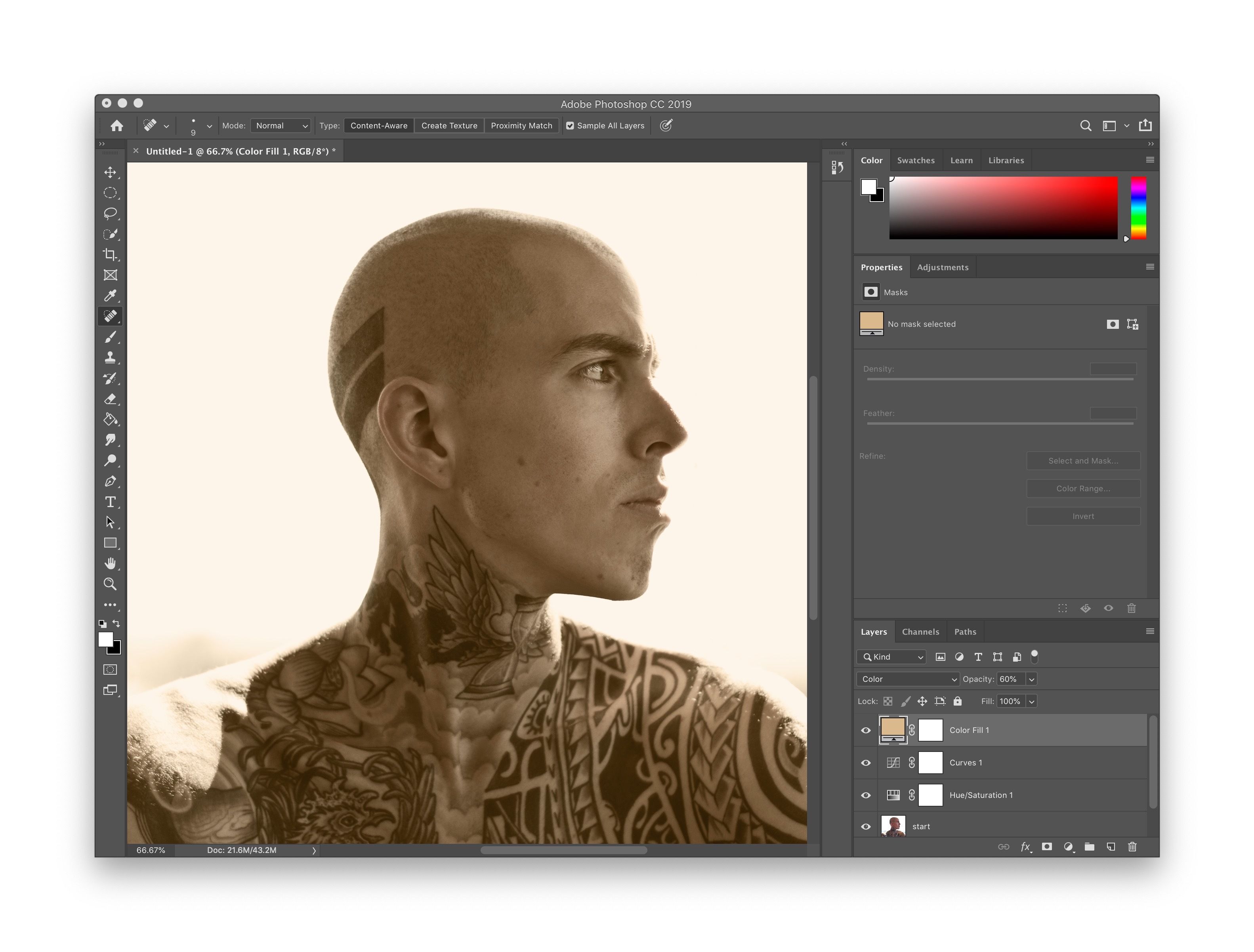The width and height of the screenshot is (1254, 952).
Task: Expand the Opacity percentage dropdown
Action: tap(1034, 679)
